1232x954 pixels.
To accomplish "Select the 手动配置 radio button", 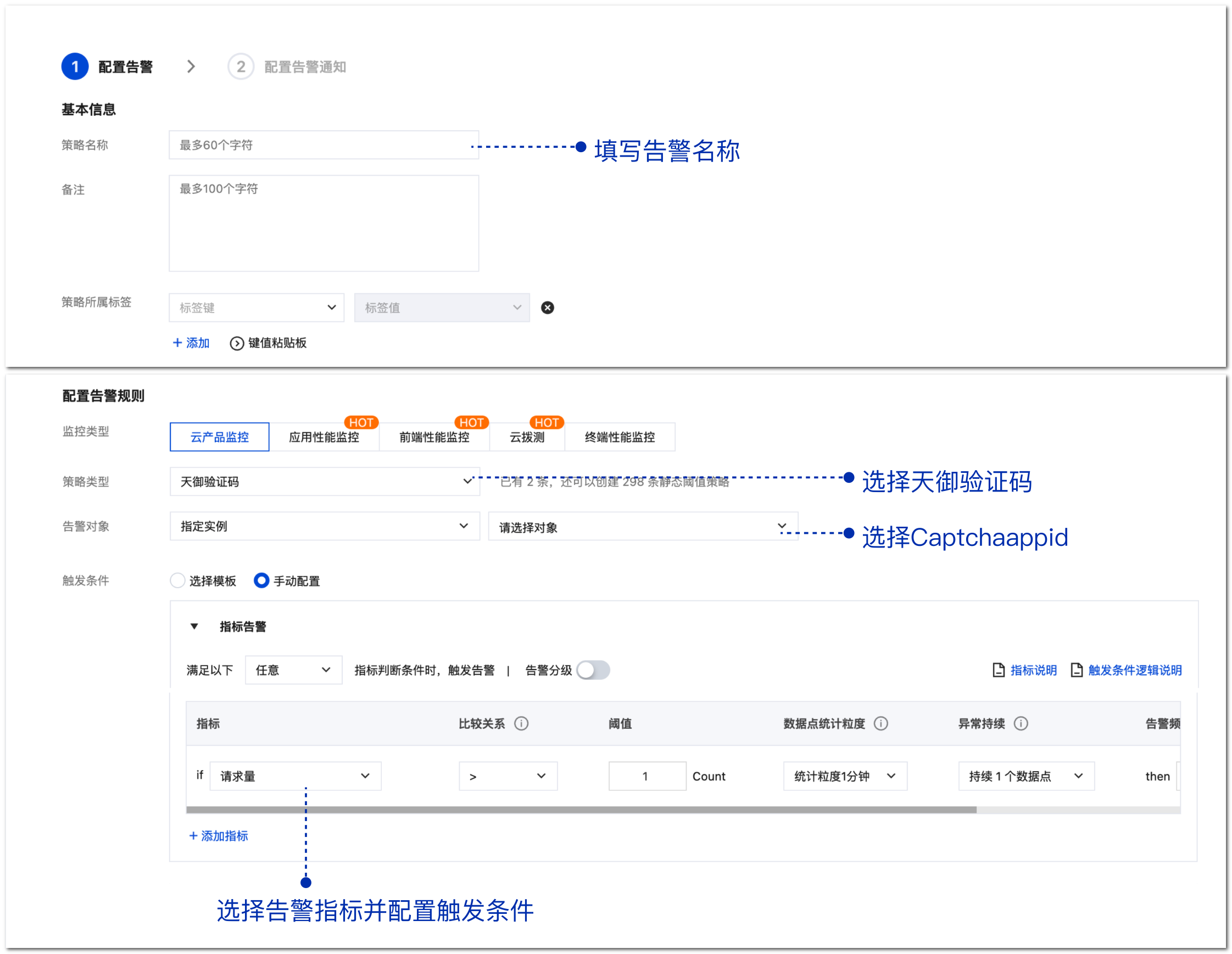I will click(x=261, y=581).
